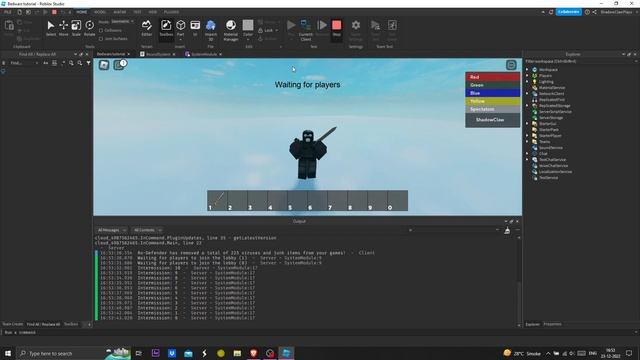Open the Color dropdown arrow
The height and width of the screenshot is (360, 640).
point(248,39)
